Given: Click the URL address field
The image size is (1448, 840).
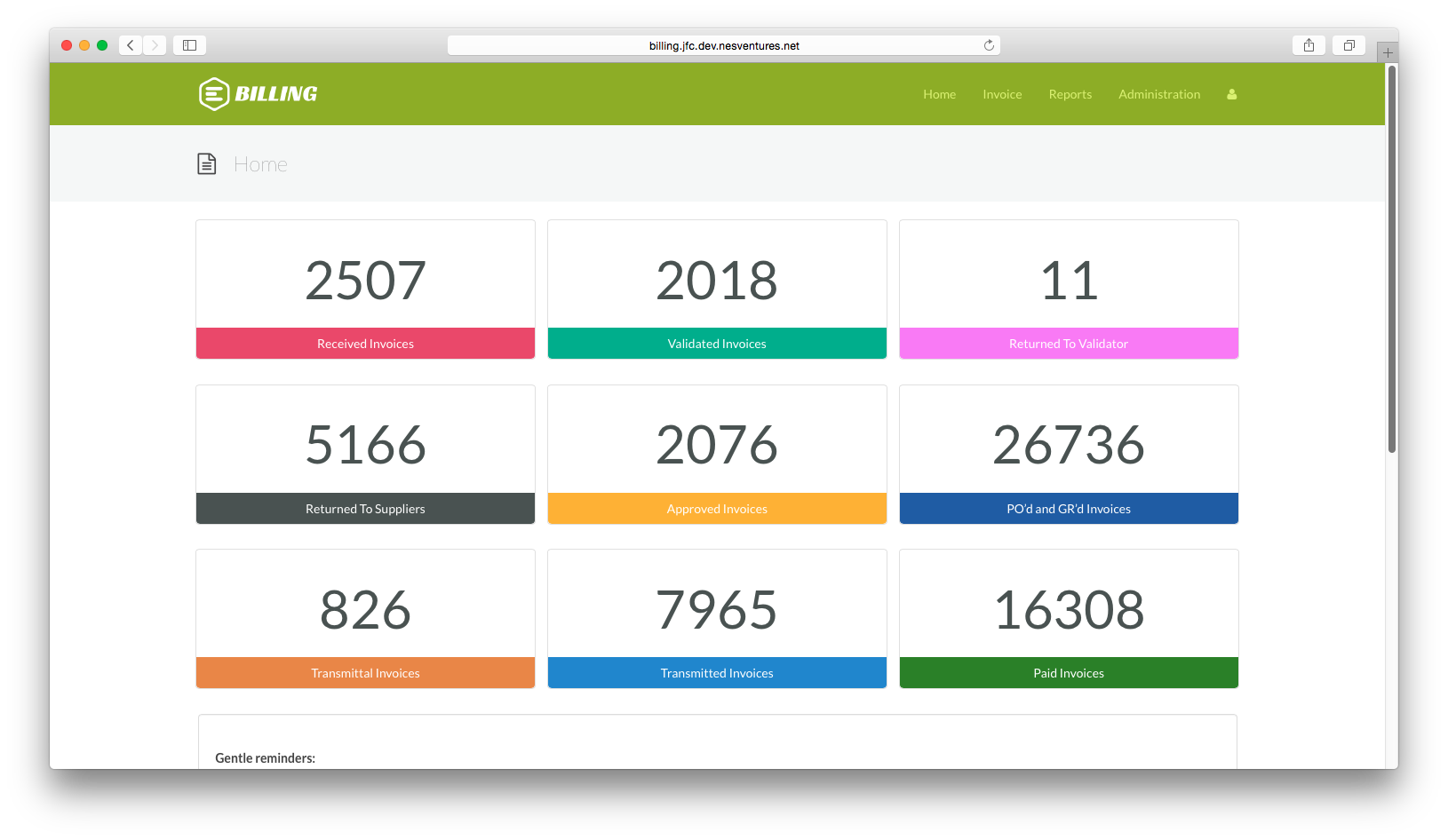Looking at the screenshot, I should tap(723, 44).
